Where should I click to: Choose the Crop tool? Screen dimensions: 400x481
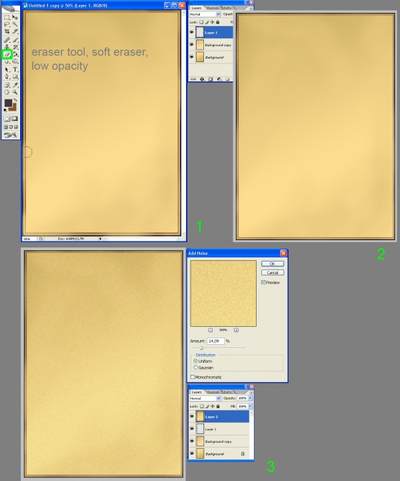(x=7, y=31)
